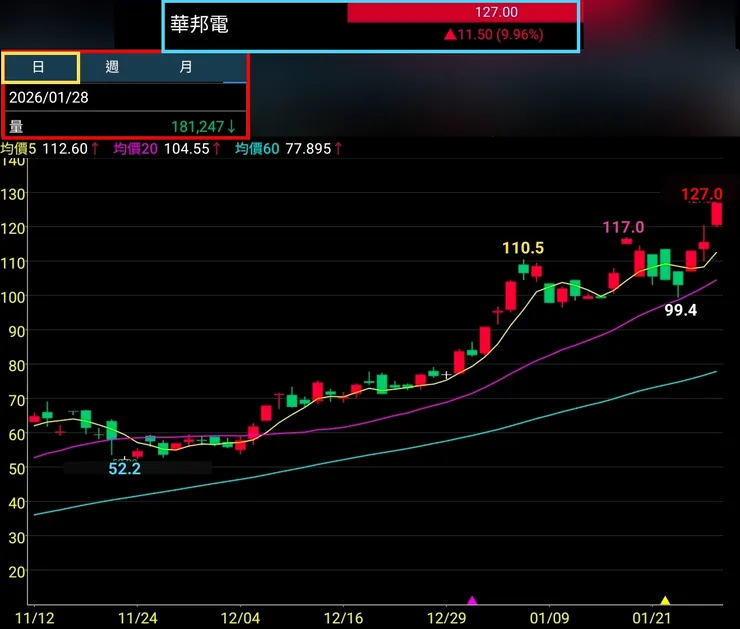Click the 117.0 price annotation
This screenshot has width=740, height=629.
coord(623,227)
